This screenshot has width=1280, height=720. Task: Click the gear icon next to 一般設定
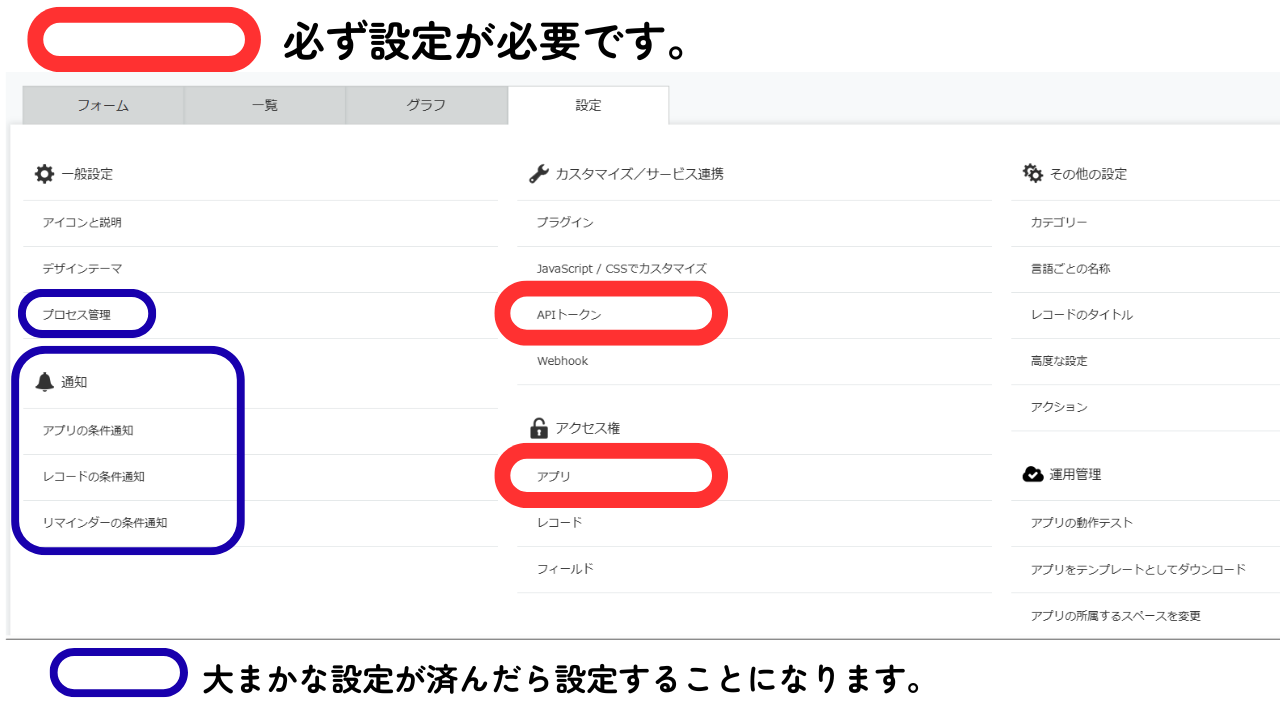coord(44,173)
